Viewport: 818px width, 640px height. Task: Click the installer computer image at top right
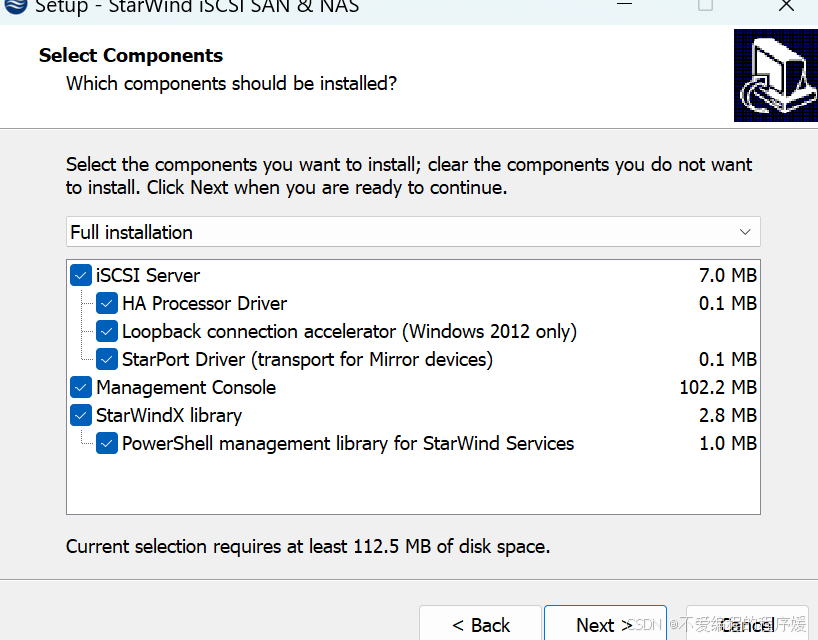coord(775,76)
